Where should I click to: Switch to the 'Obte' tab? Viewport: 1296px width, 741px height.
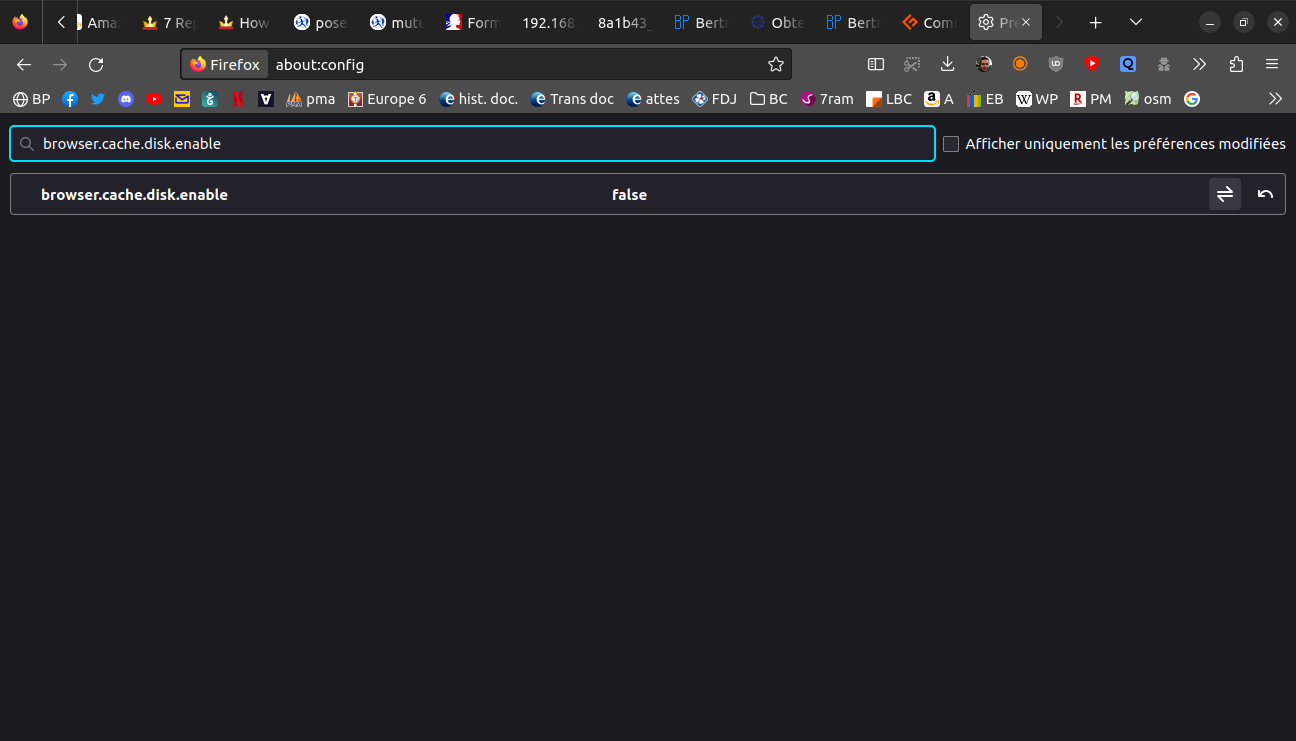tap(777, 22)
